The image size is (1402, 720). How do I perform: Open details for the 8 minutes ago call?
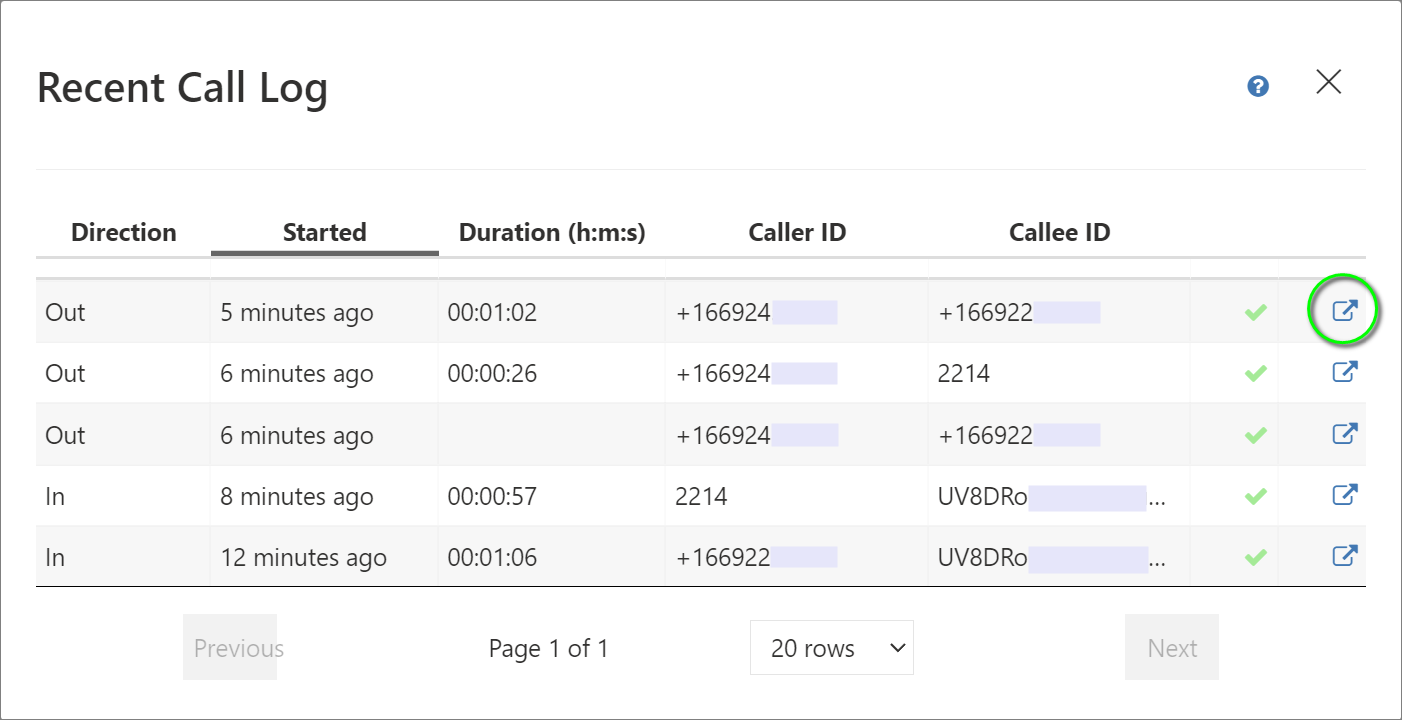point(1345,495)
